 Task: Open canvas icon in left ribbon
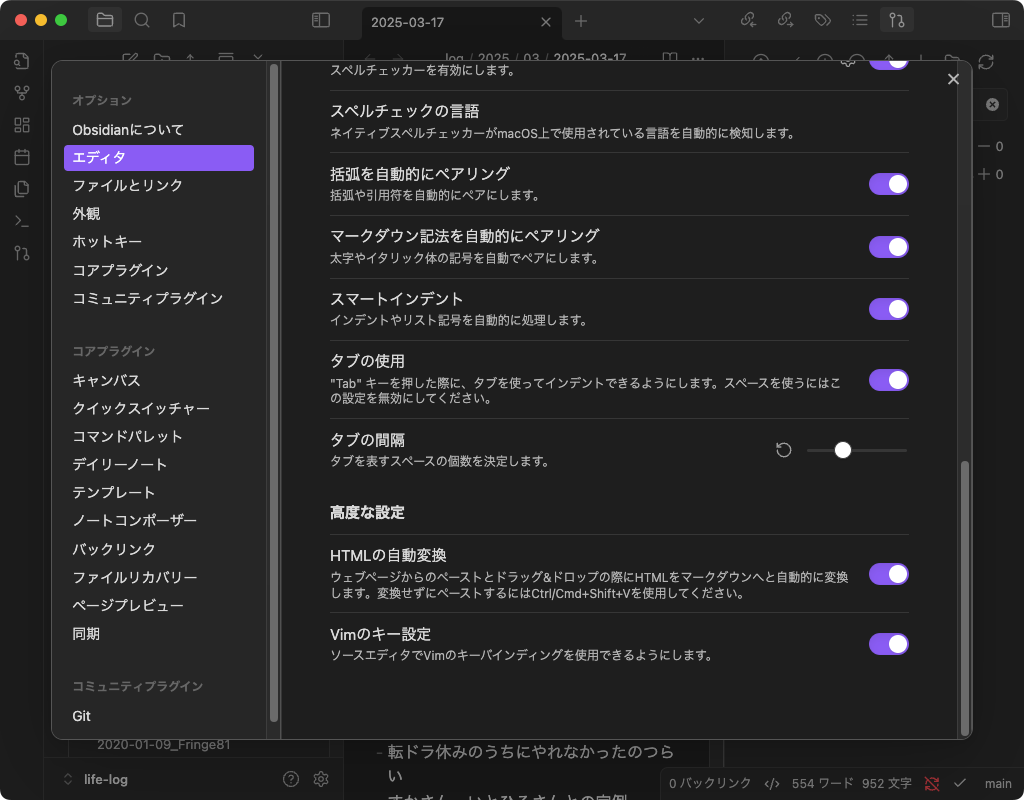coord(22,125)
